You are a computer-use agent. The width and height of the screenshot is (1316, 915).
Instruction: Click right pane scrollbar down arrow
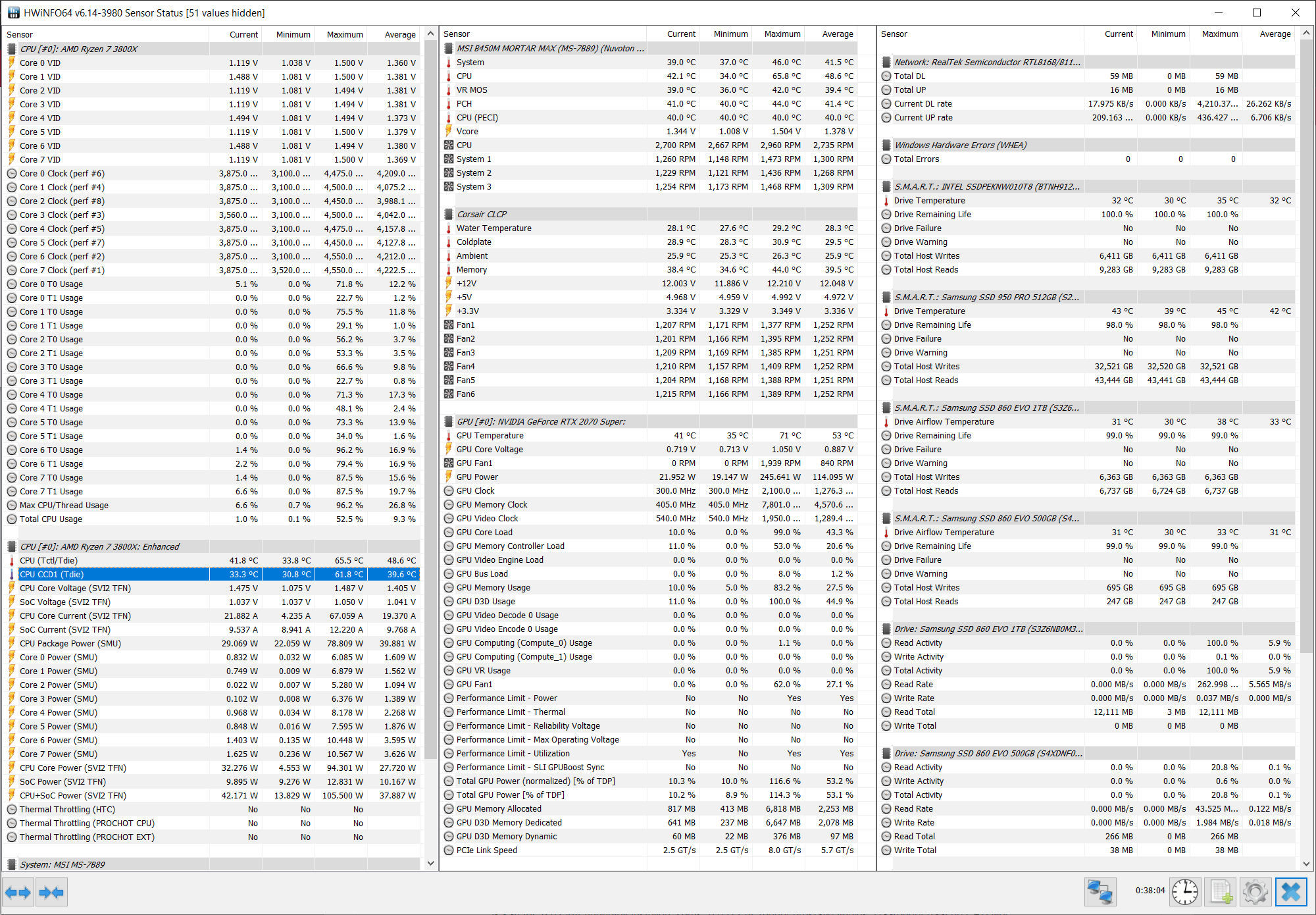pyautogui.click(x=1306, y=863)
